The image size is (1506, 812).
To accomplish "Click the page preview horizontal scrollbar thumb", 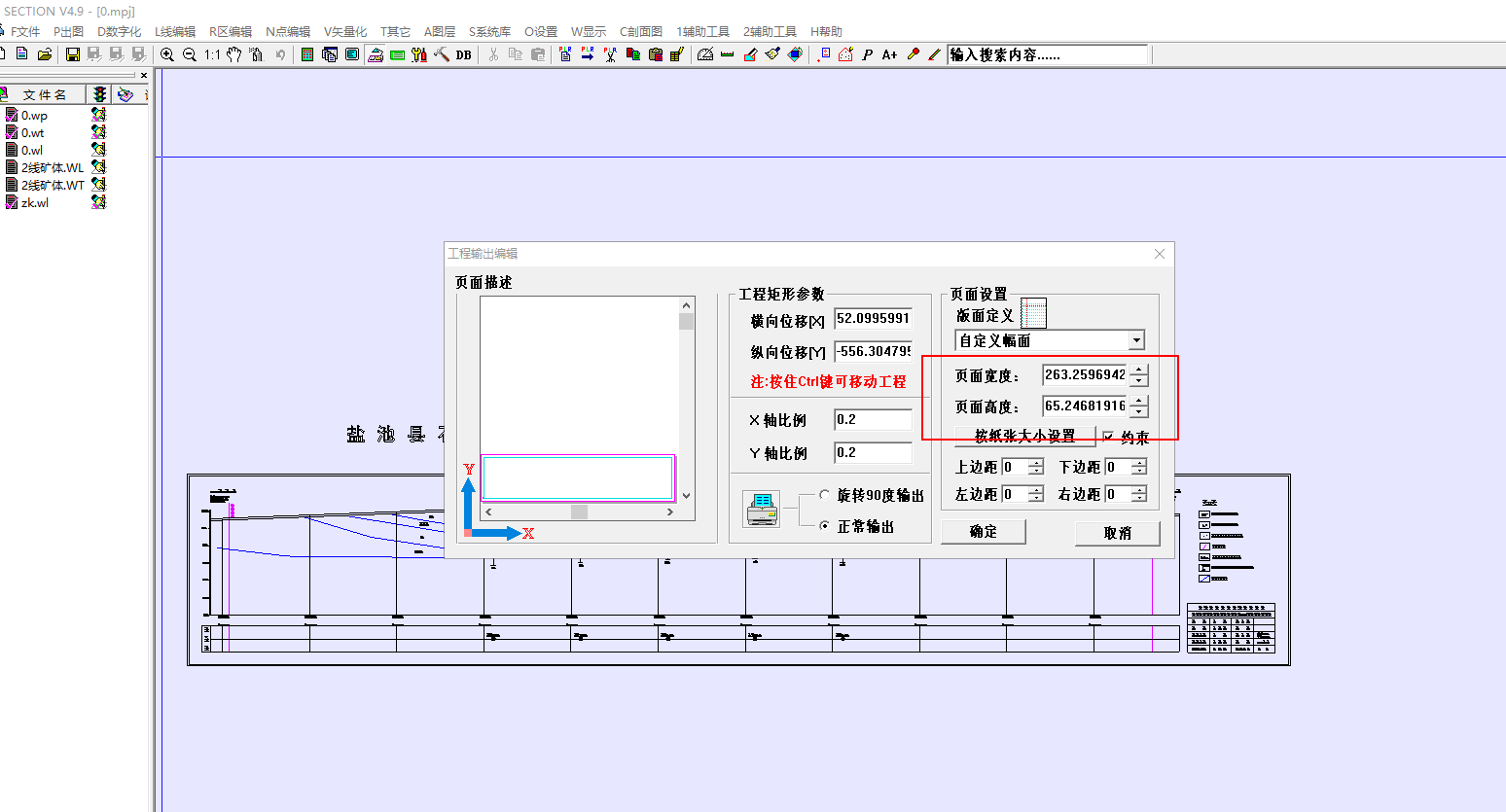I will pyautogui.click(x=579, y=512).
